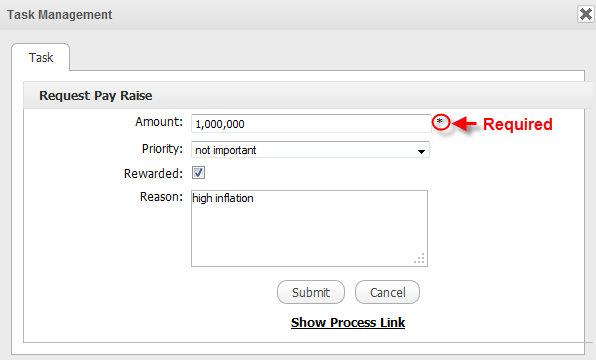Close the Task Management dialog
The height and width of the screenshot is (360, 596).
tap(586, 14)
